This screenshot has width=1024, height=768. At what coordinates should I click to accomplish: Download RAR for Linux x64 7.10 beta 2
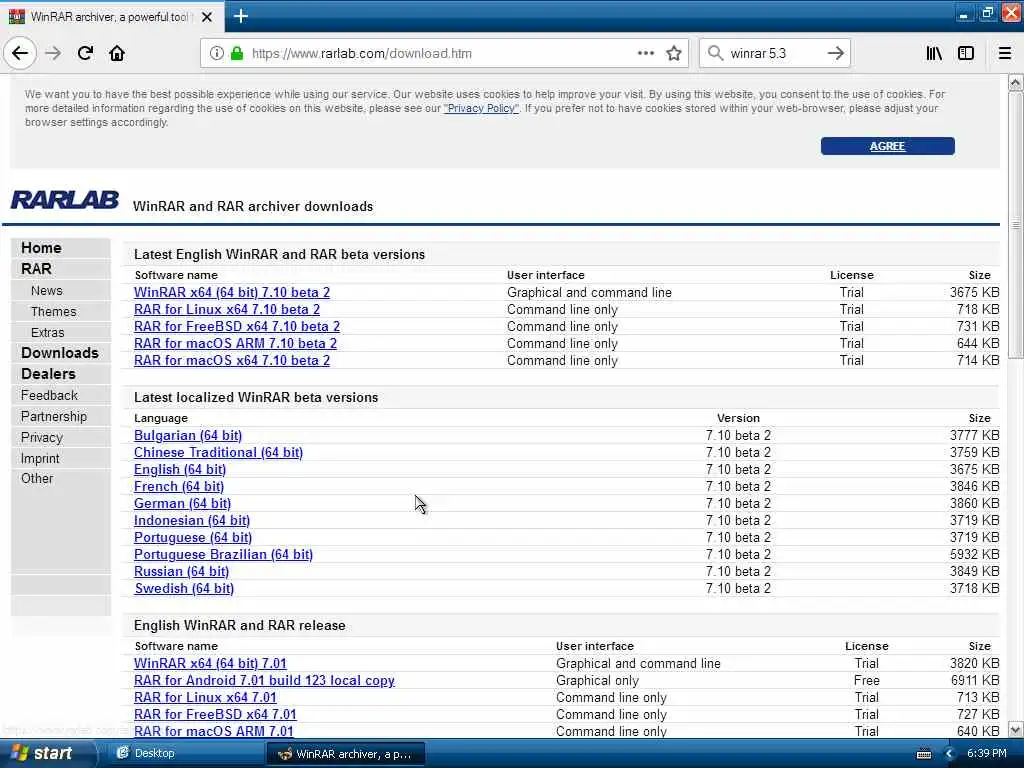click(227, 310)
